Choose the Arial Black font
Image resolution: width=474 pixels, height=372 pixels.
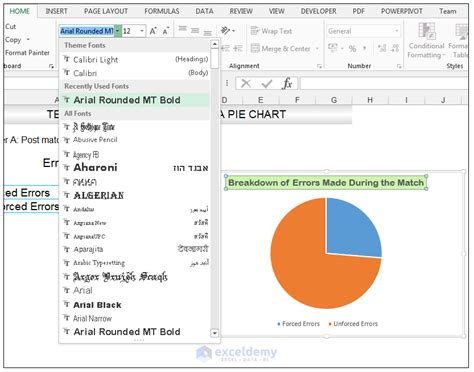point(135,305)
